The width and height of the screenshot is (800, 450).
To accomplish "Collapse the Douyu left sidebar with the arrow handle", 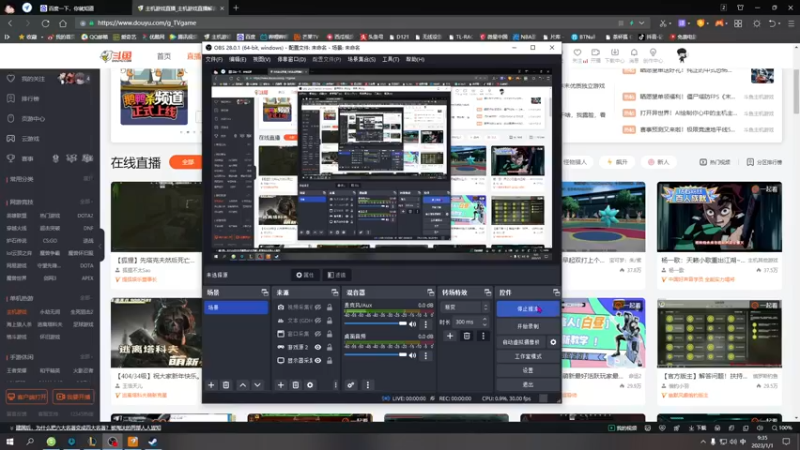I will click(101, 246).
